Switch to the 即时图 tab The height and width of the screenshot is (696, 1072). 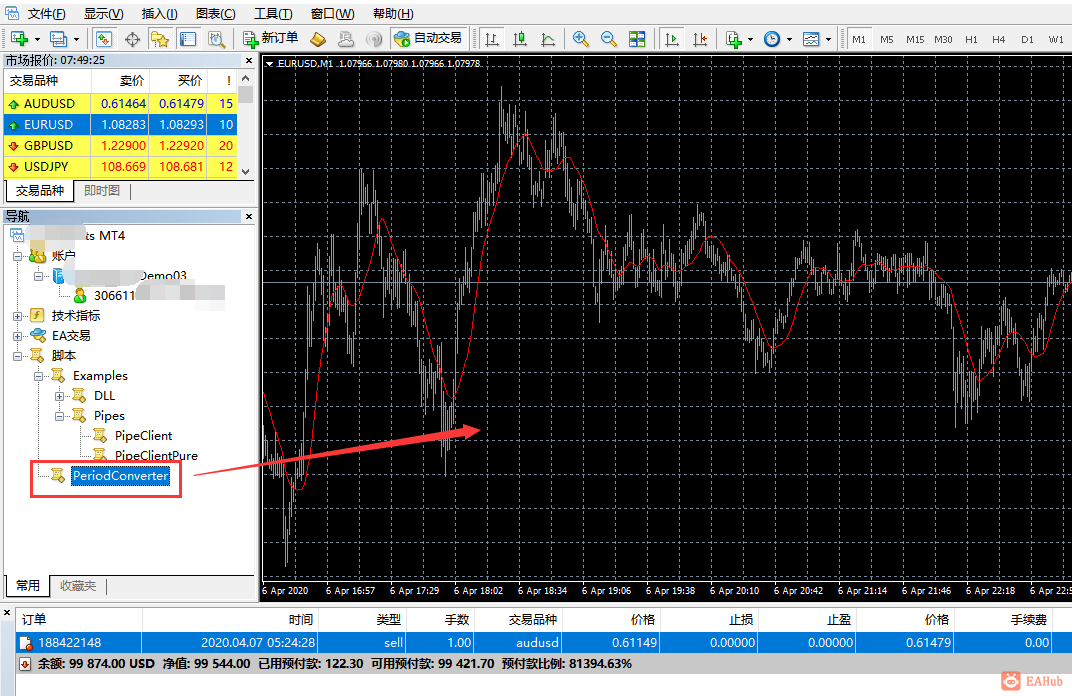[x=102, y=191]
